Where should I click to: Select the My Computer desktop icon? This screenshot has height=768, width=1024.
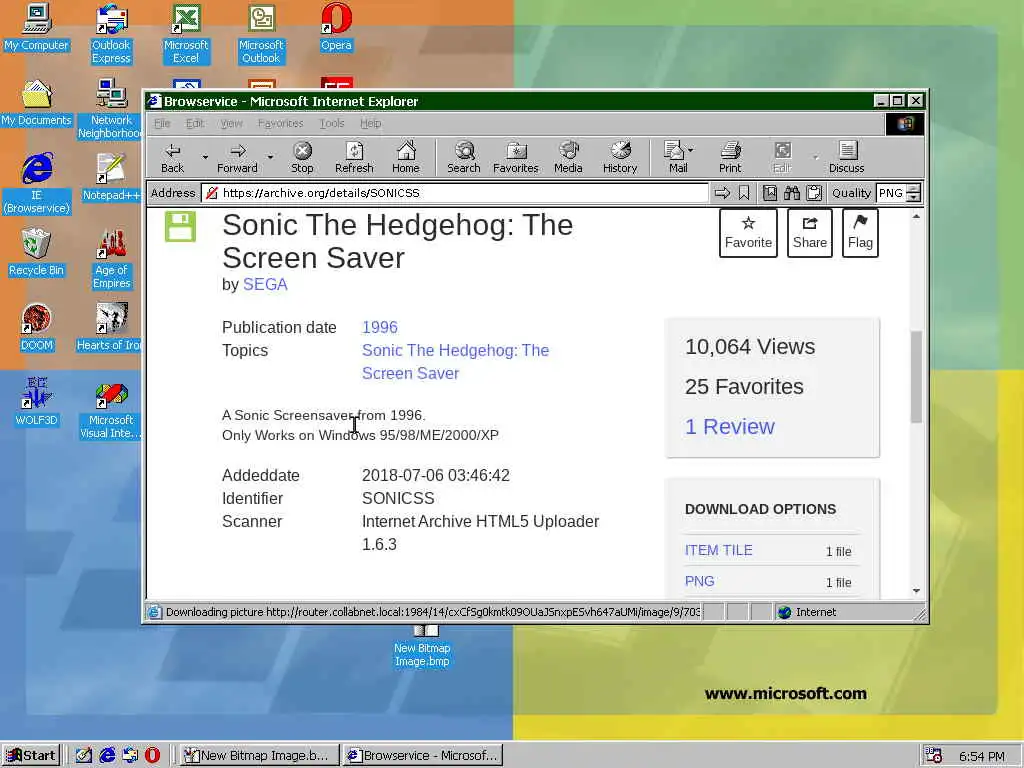(36, 27)
